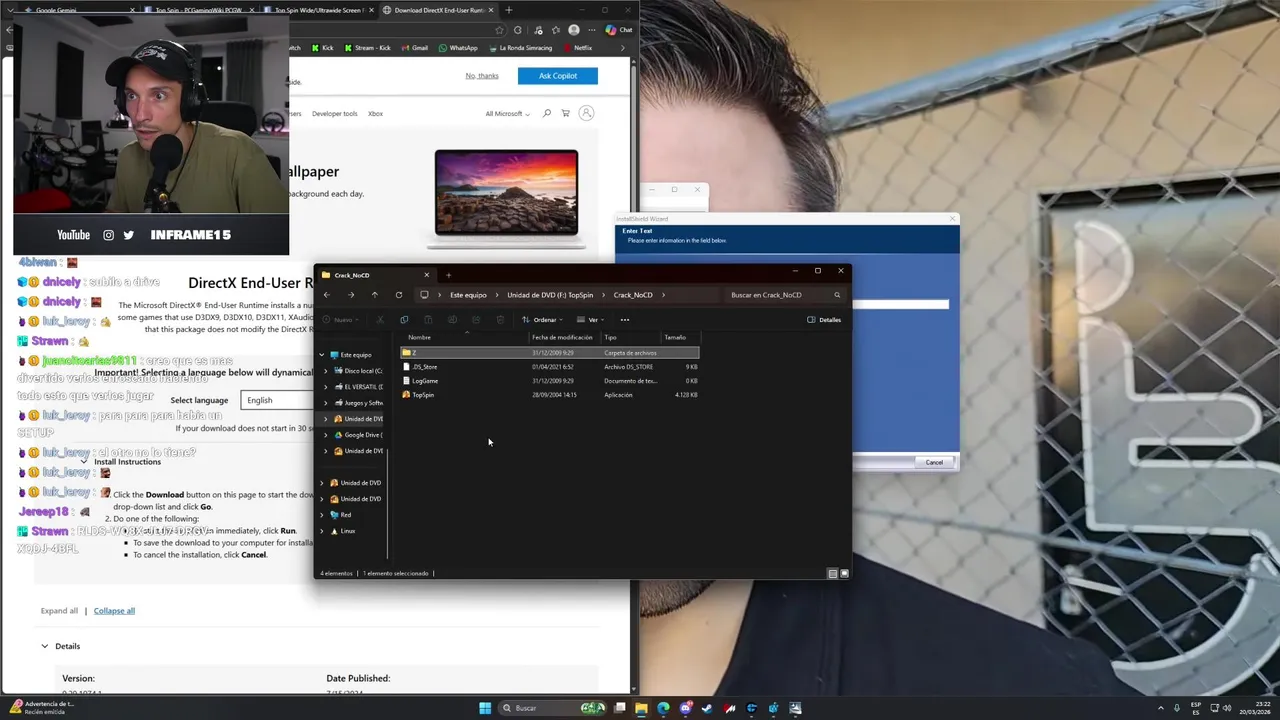
Task: Open the Developer tools menu item
Action: pos(334,114)
